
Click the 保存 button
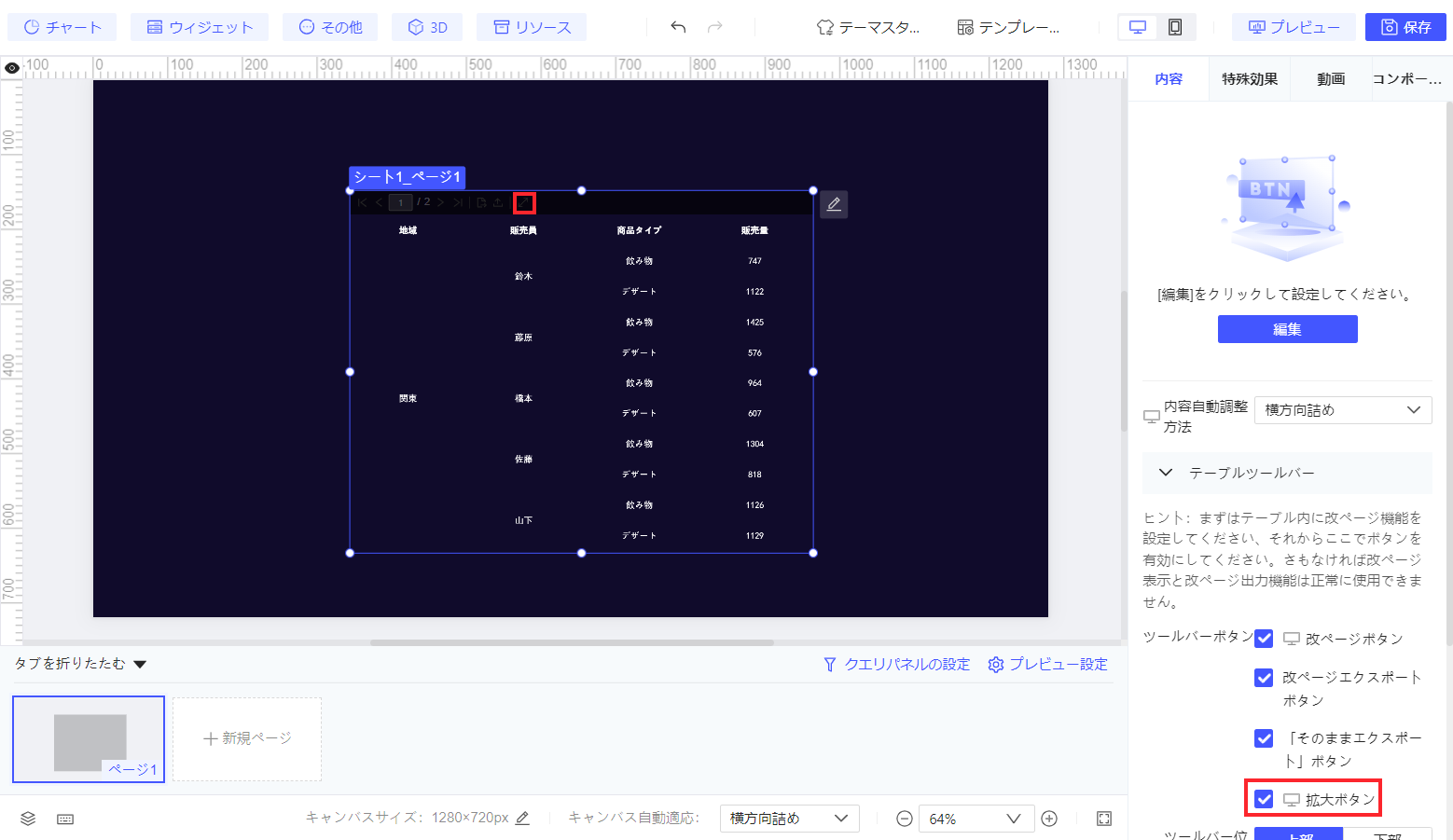[1405, 27]
